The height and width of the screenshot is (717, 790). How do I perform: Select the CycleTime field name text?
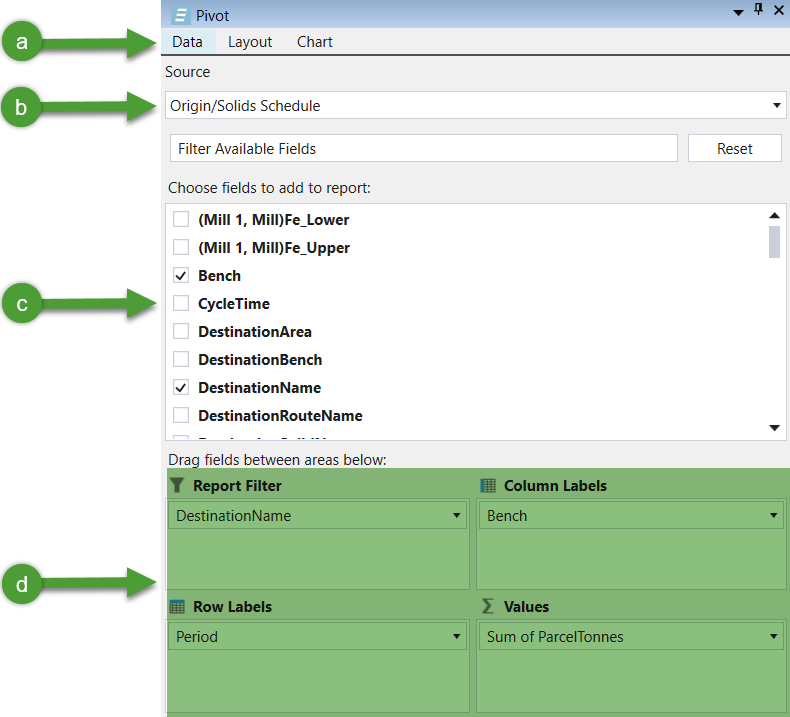point(234,304)
